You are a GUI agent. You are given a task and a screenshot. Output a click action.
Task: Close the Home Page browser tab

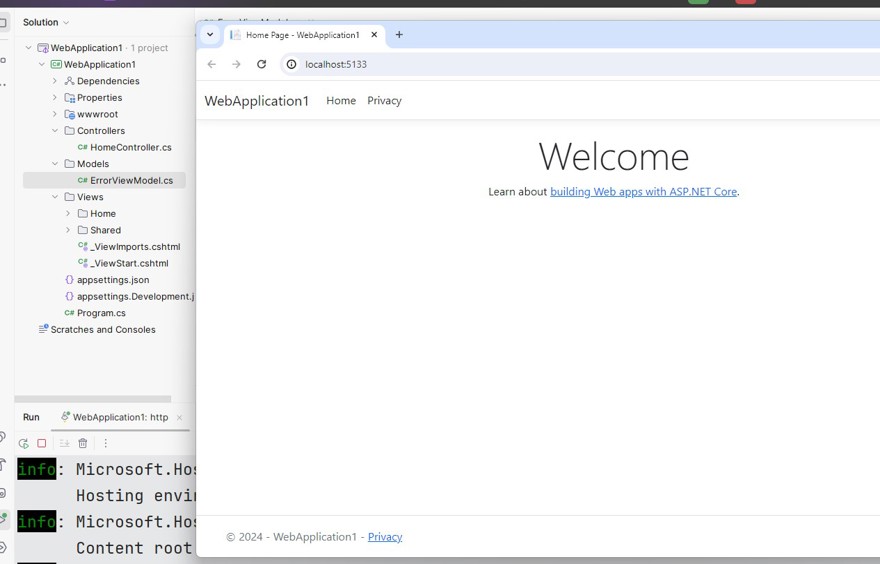pos(374,35)
